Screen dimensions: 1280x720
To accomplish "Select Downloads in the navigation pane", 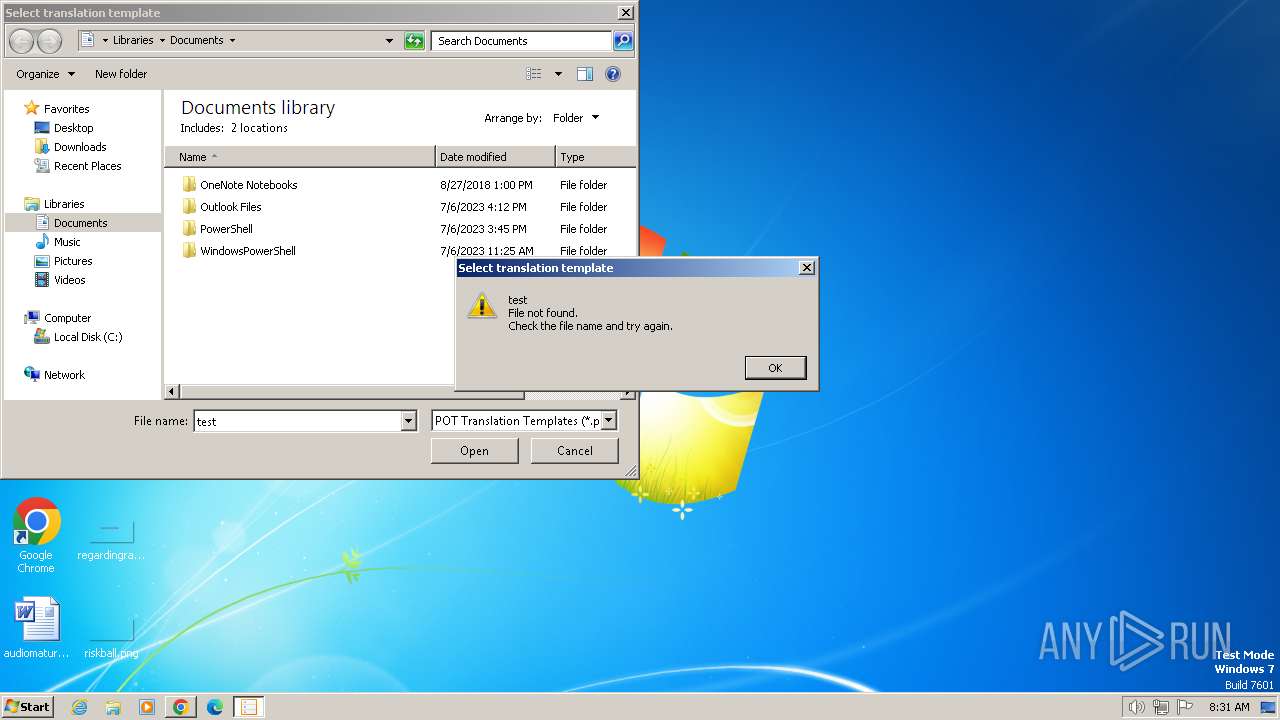I will pyautogui.click(x=80, y=147).
